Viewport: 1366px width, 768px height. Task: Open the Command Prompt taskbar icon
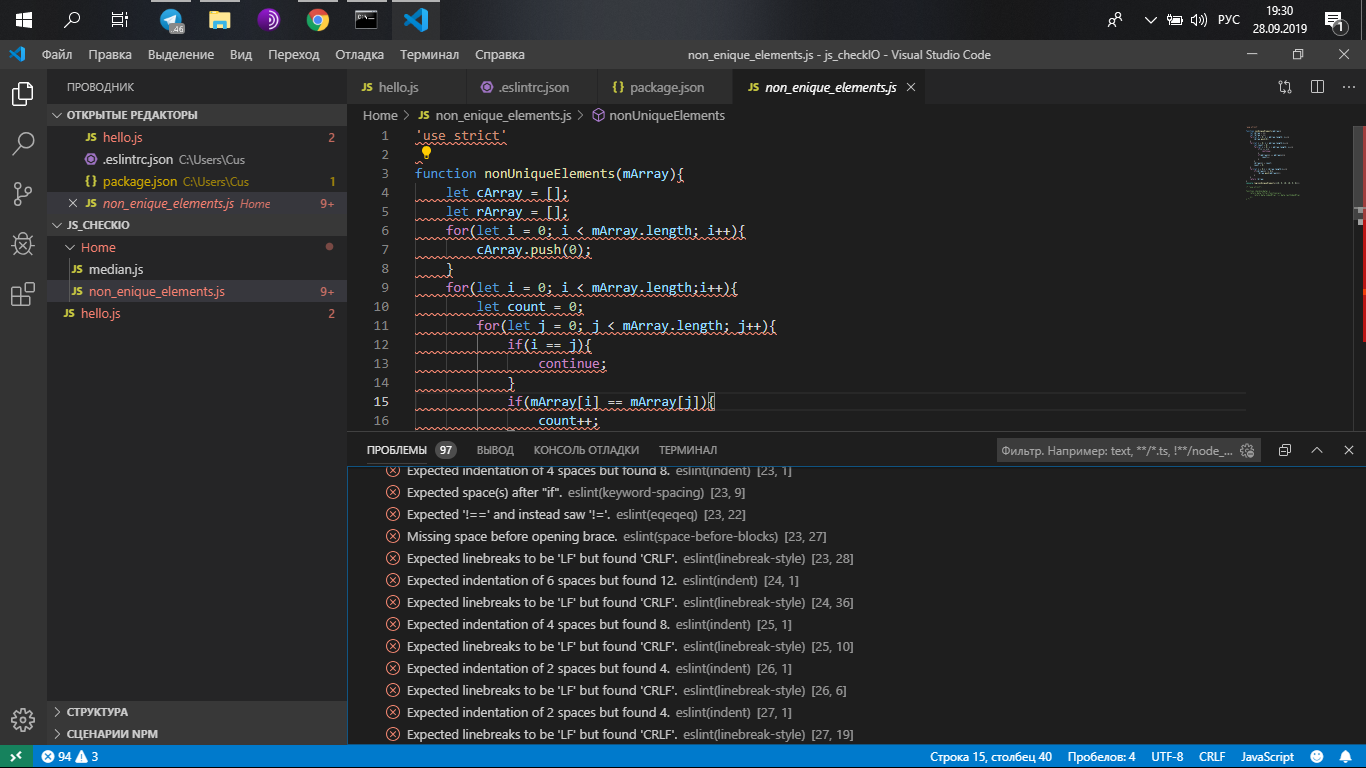pyautogui.click(x=367, y=20)
